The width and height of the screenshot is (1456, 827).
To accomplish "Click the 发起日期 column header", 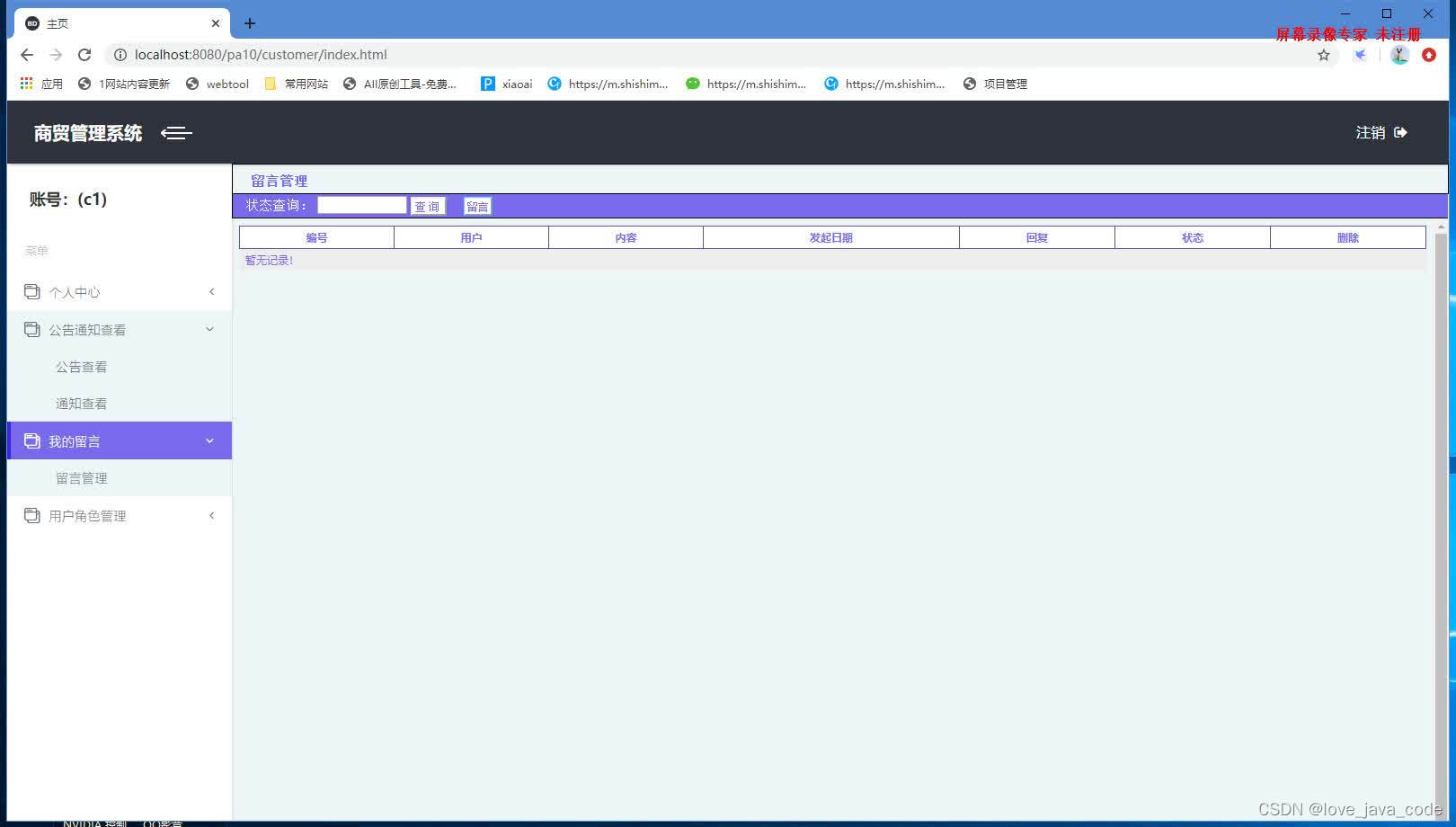I will tap(831, 237).
